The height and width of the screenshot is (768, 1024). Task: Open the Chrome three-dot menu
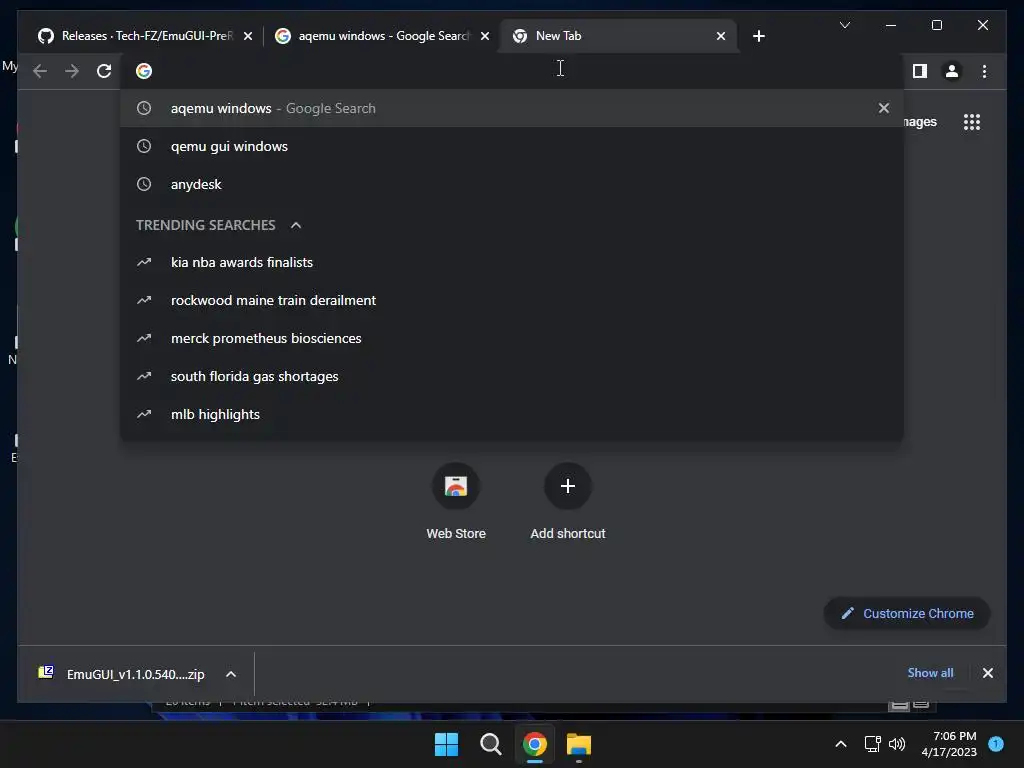(x=984, y=71)
